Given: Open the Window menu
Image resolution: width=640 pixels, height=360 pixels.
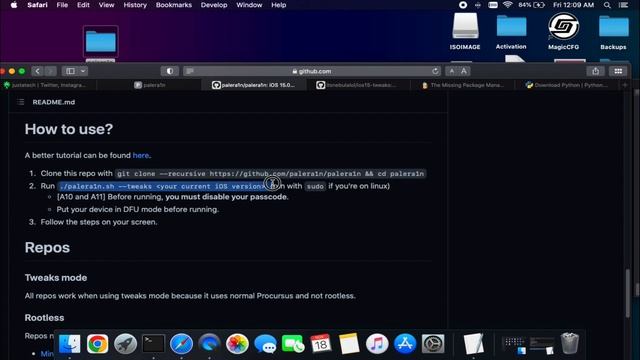Looking at the screenshot, I should [x=249, y=5].
